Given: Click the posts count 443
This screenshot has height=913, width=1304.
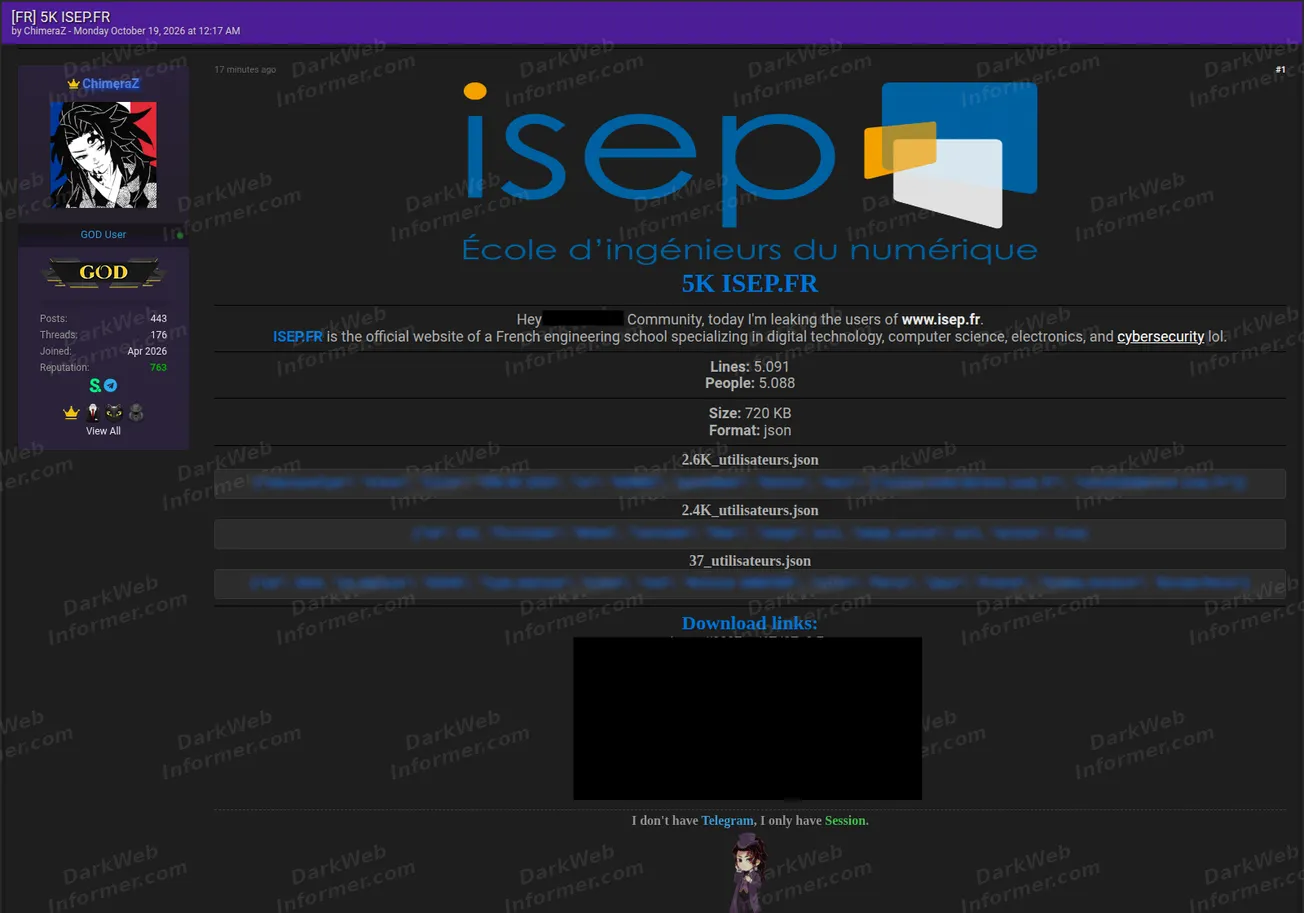Looking at the screenshot, I should tap(158, 319).
